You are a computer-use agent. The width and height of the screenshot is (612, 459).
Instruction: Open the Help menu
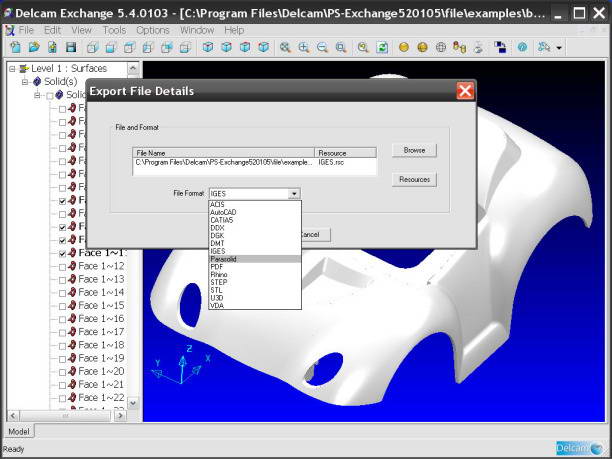[x=234, y=30]
